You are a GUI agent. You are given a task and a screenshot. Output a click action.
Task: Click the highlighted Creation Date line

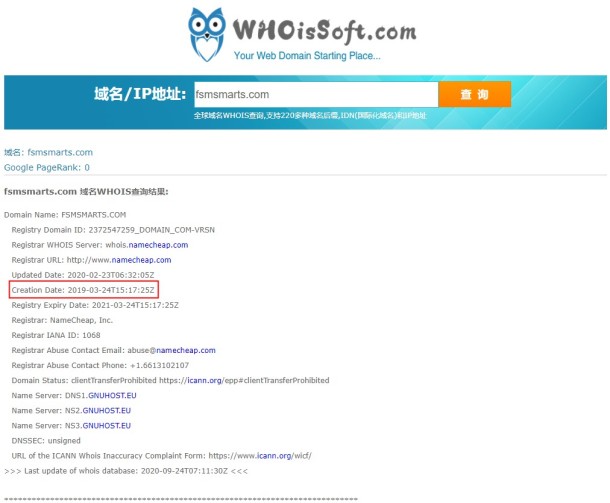(x=83, y=290)
